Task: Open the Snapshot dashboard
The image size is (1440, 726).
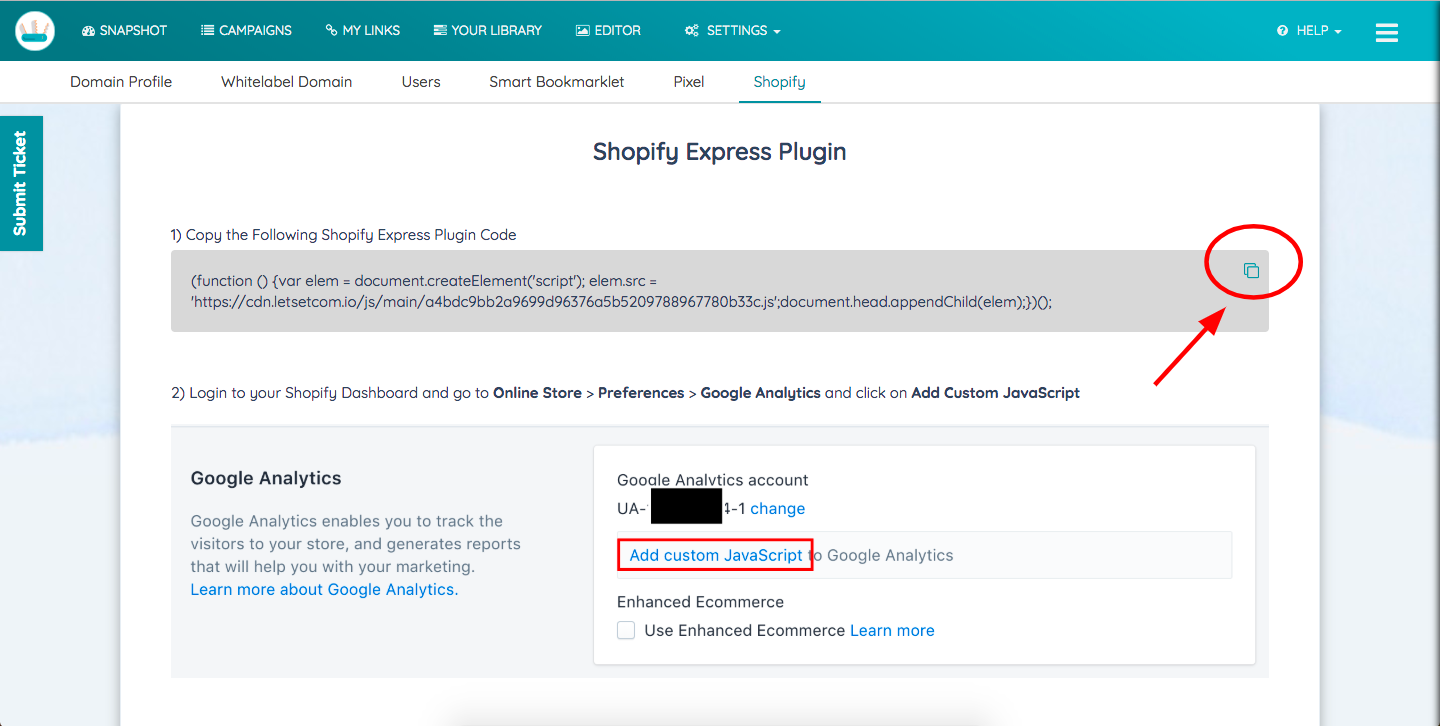Action: click(124, 31)
